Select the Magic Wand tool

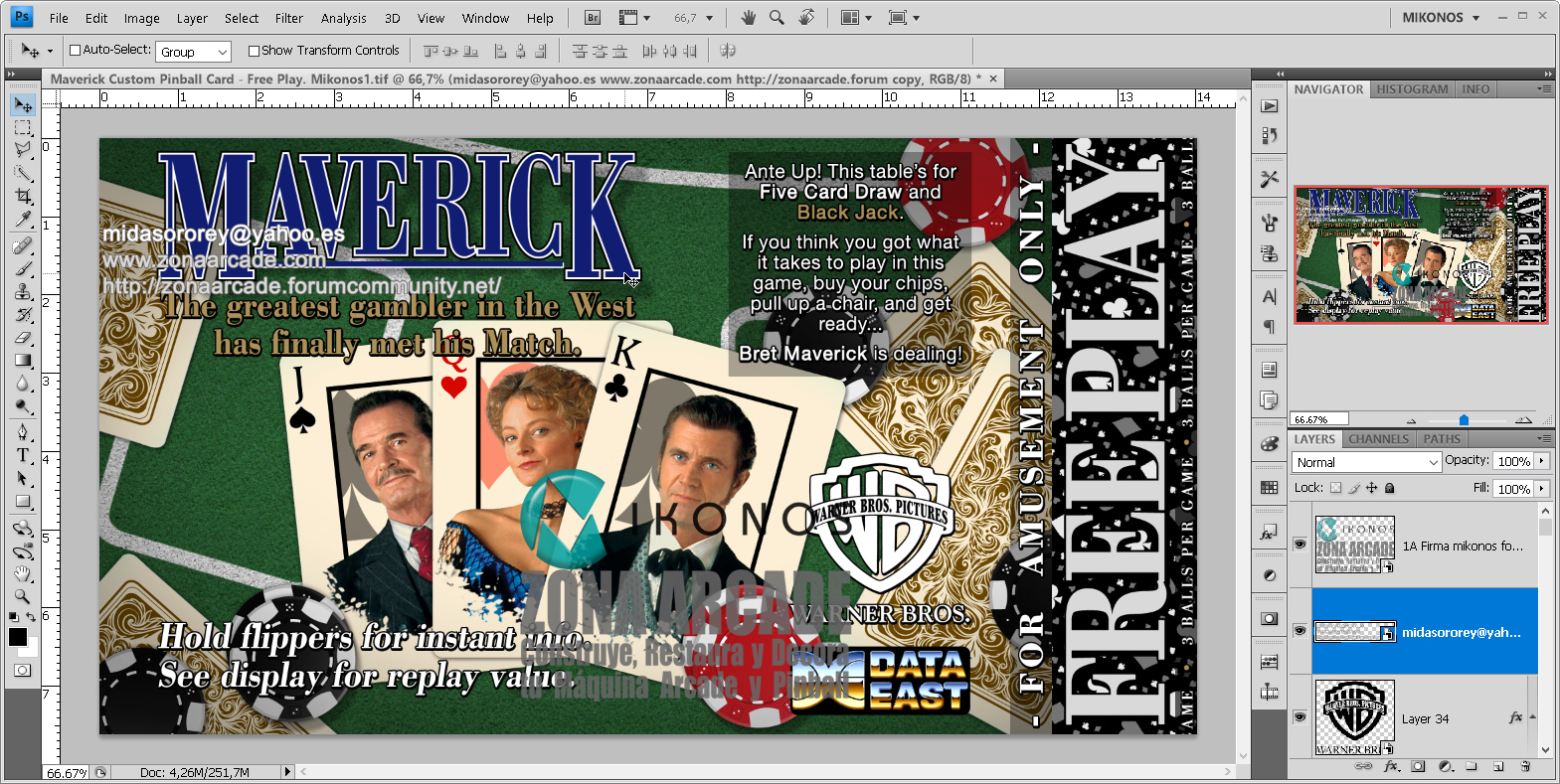coord(22,173)
